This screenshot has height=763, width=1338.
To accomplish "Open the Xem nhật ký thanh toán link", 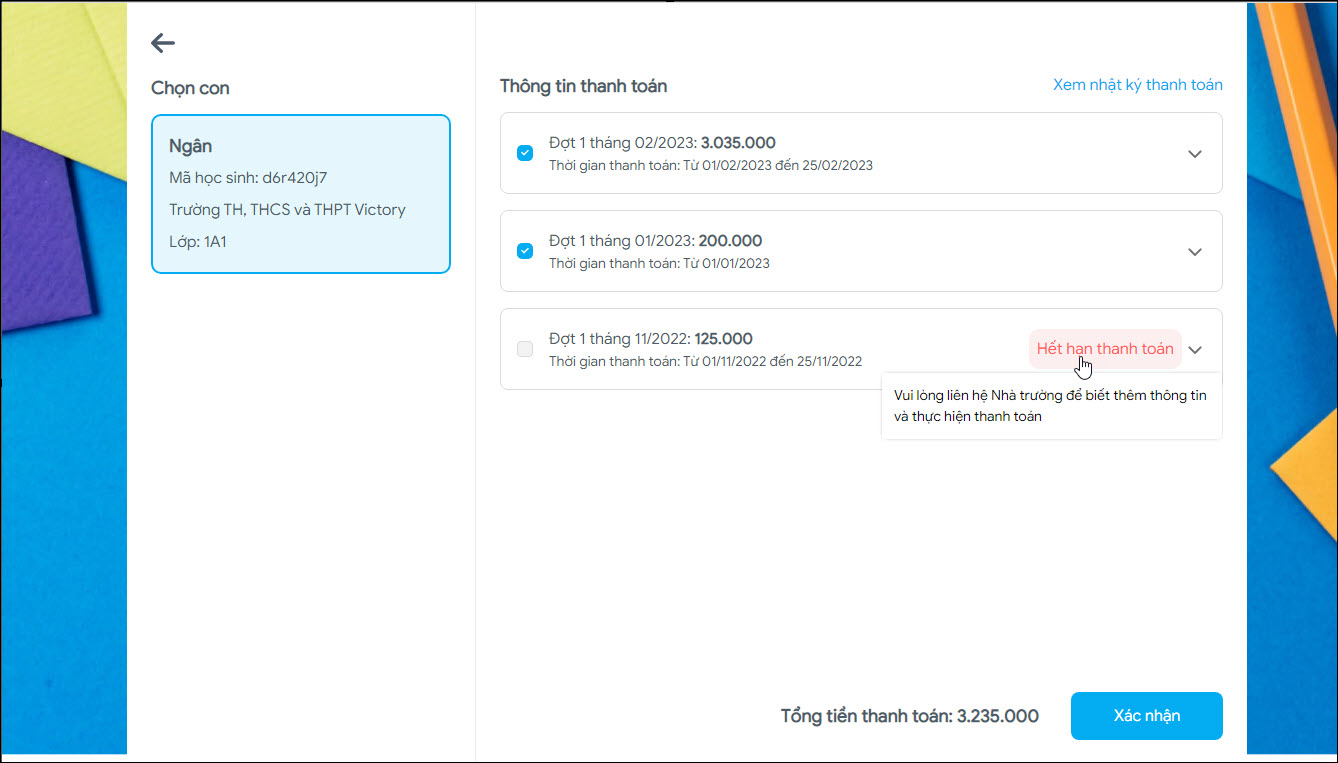I will 1137,85.
